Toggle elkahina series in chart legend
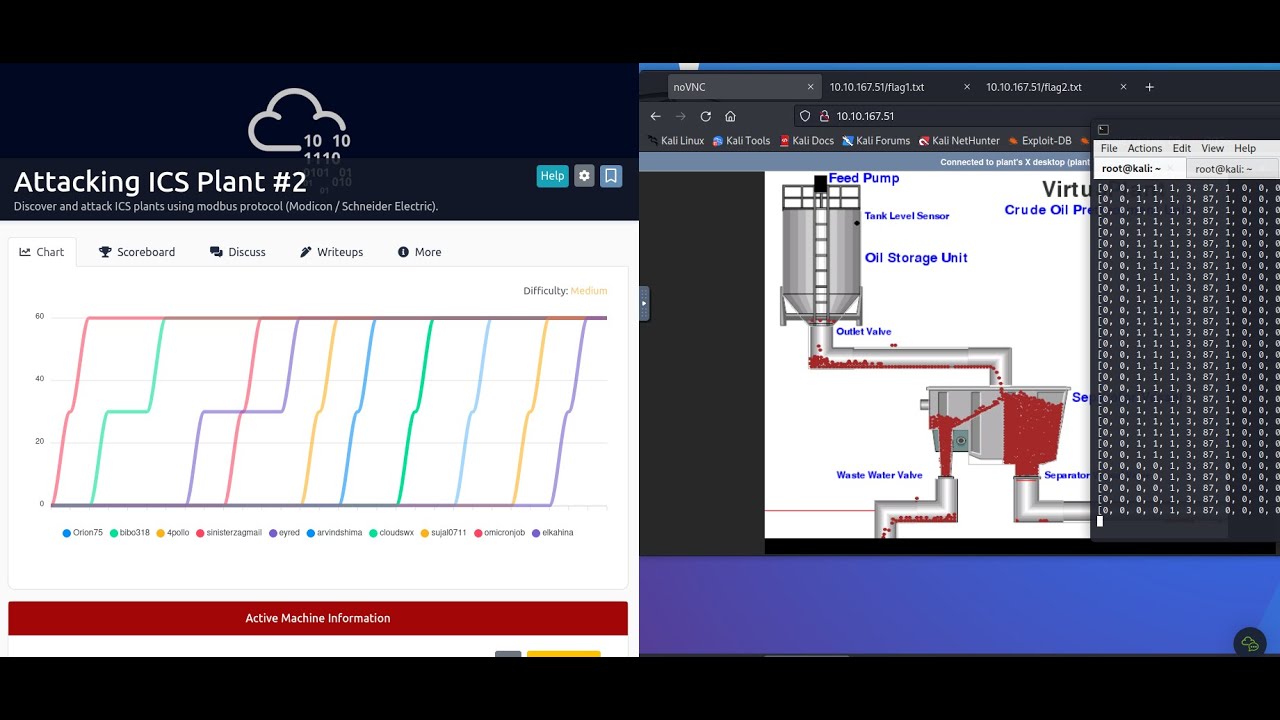 (x=552, y=533)
